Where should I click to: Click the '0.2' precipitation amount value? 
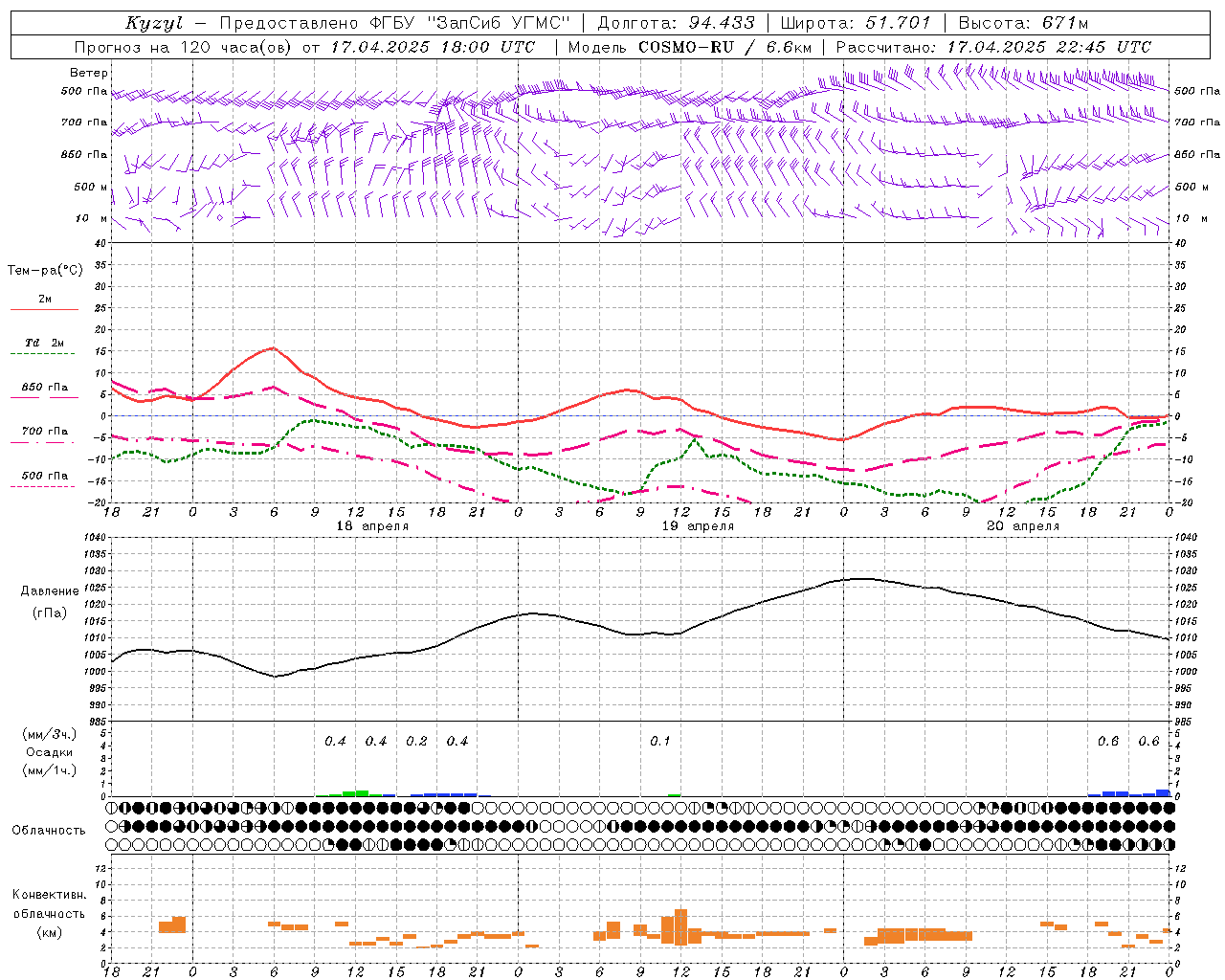point(417,742)
